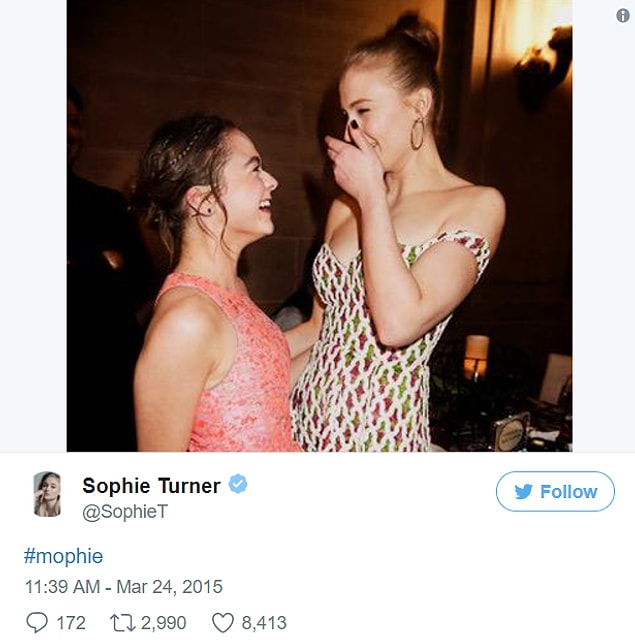635x640 pixels.
Task: Click the Follow text label
Action: (x=568, y=492)
